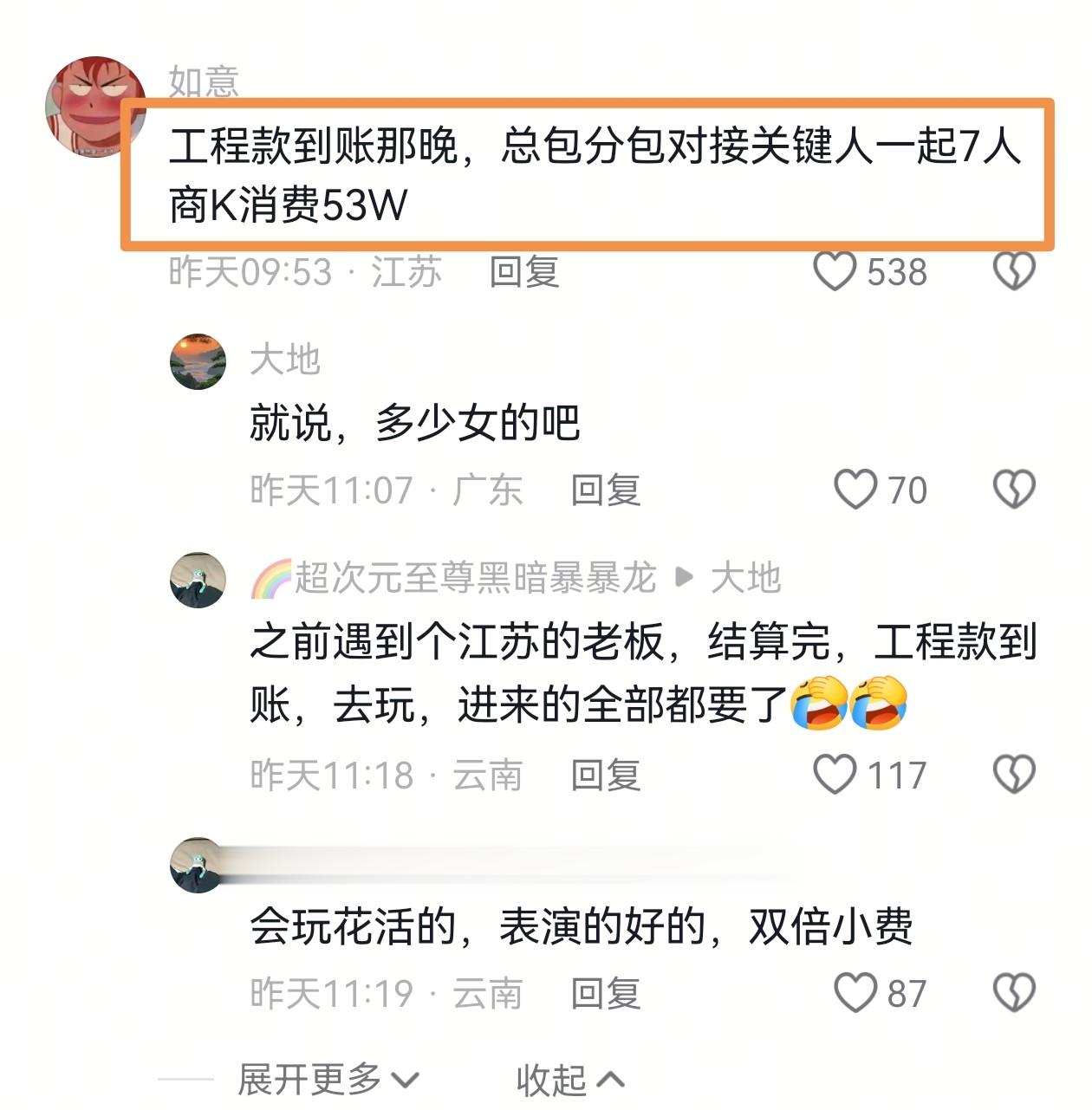
Task: Expand more replies via 展开更多
Action: pyautogui.click(x=328, y=1080)
